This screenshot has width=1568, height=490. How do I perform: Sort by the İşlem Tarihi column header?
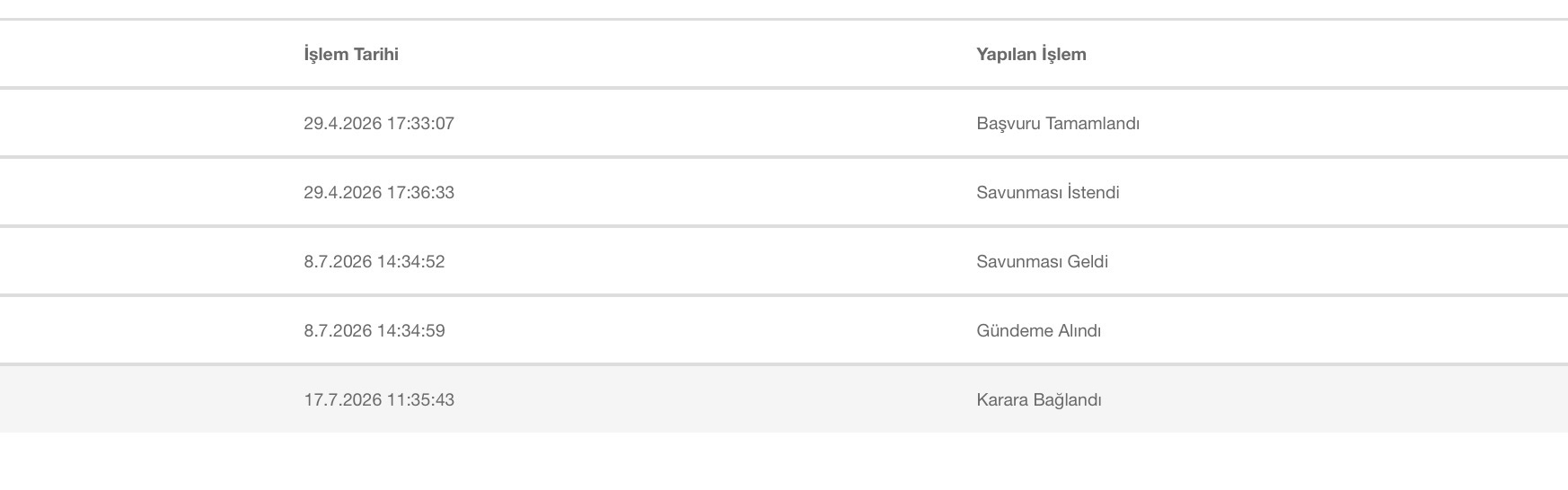(x=351, y=55)
